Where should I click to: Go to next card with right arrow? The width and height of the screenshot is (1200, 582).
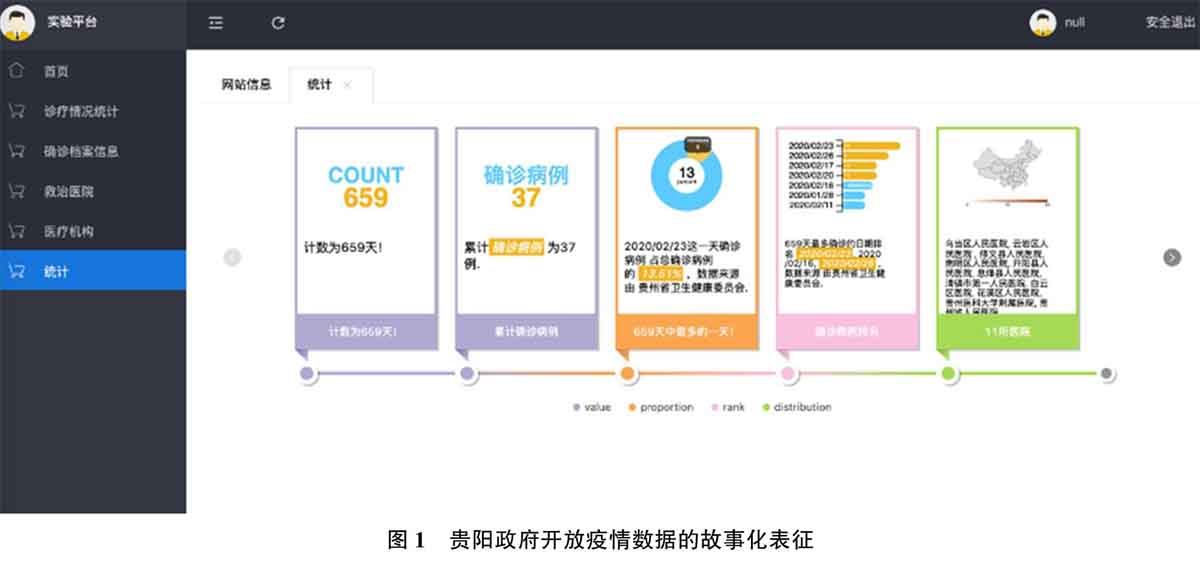tap(1172, 257)
